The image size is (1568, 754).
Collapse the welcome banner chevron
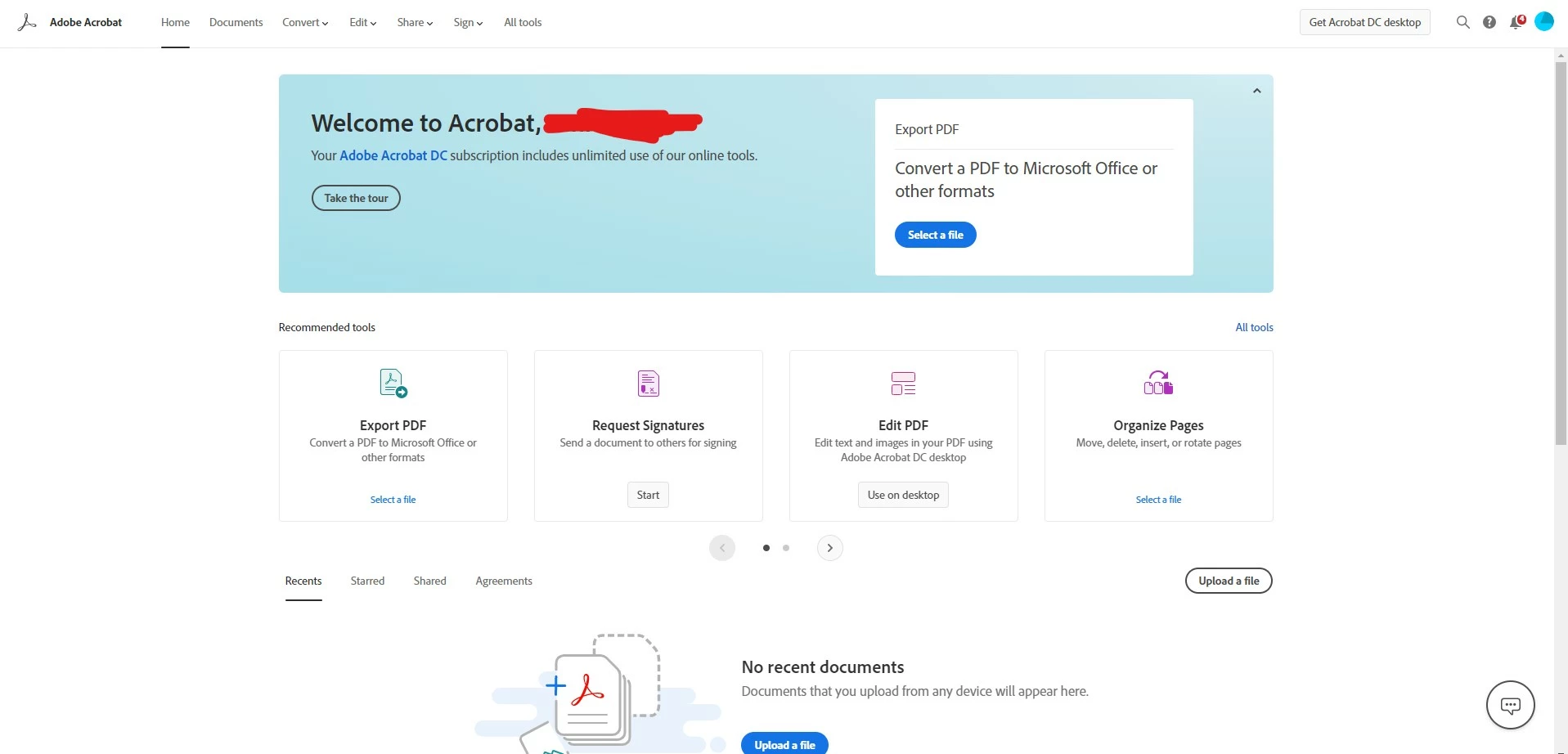(x=1257, y=91)
